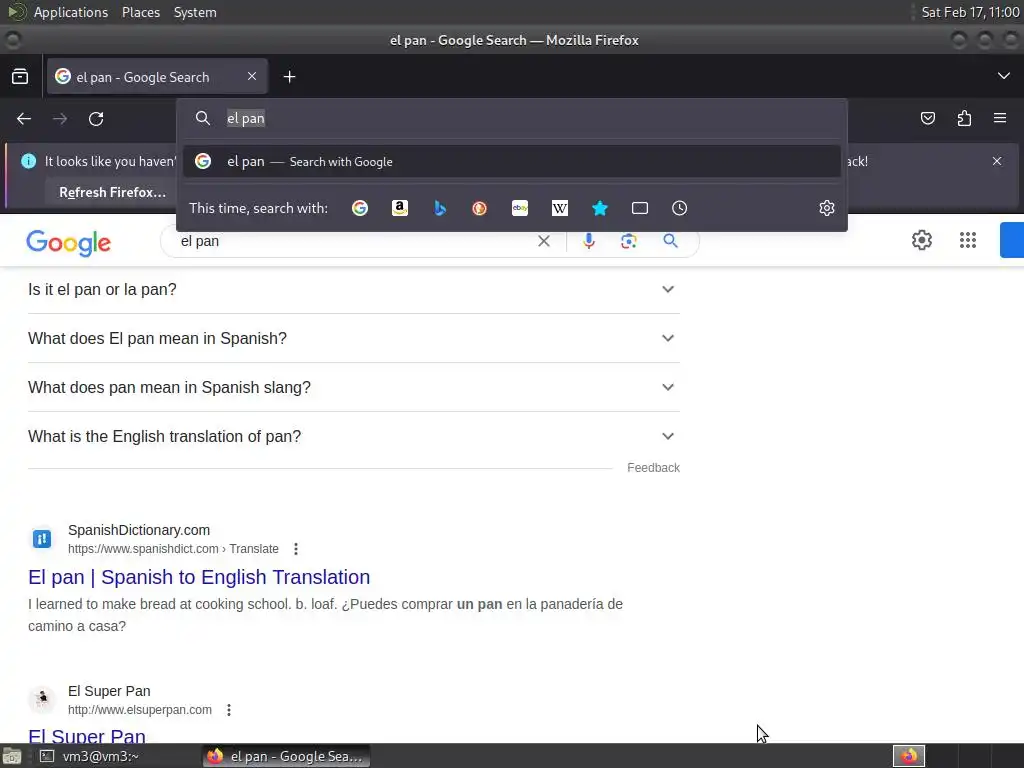Viewport: 1024px width, 768px height.
Task: Expand Is it el pan or la pan?
Action: [x=353, y=289]
